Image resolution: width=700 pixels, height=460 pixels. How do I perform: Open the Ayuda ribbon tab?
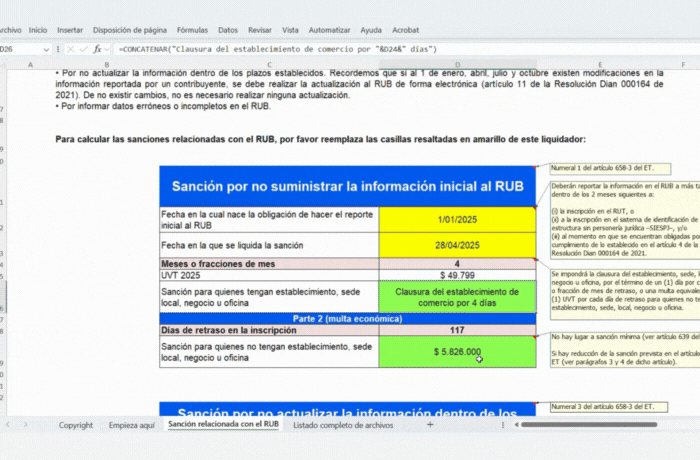[x=371, y=30]
